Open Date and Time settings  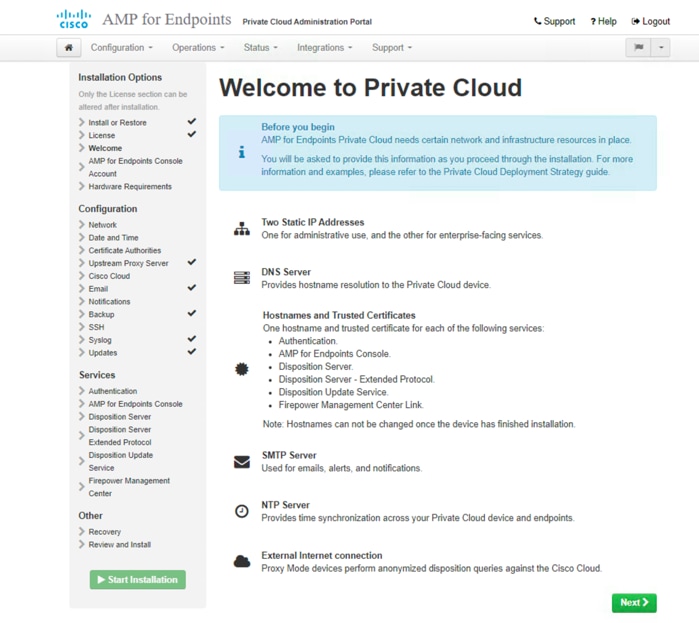click(113, 238)
